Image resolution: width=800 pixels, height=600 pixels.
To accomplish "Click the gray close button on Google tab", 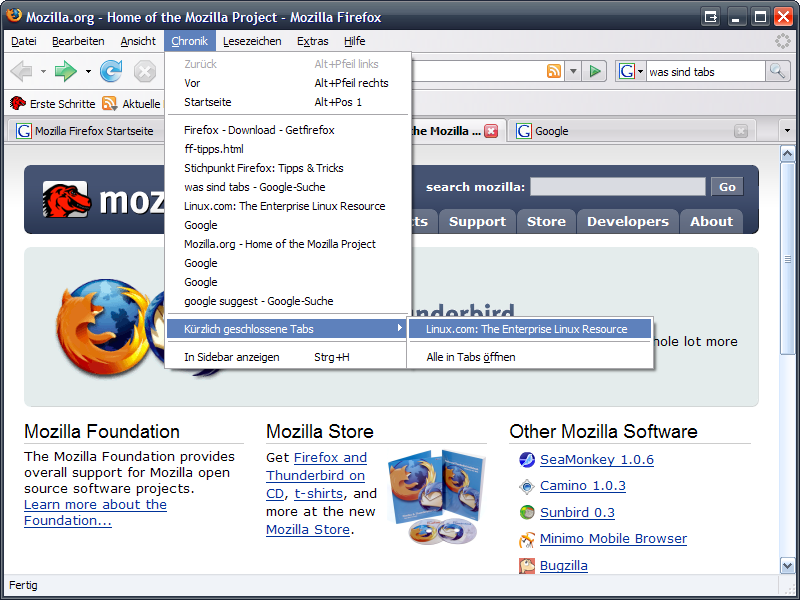I will click(x=741, y=131).
